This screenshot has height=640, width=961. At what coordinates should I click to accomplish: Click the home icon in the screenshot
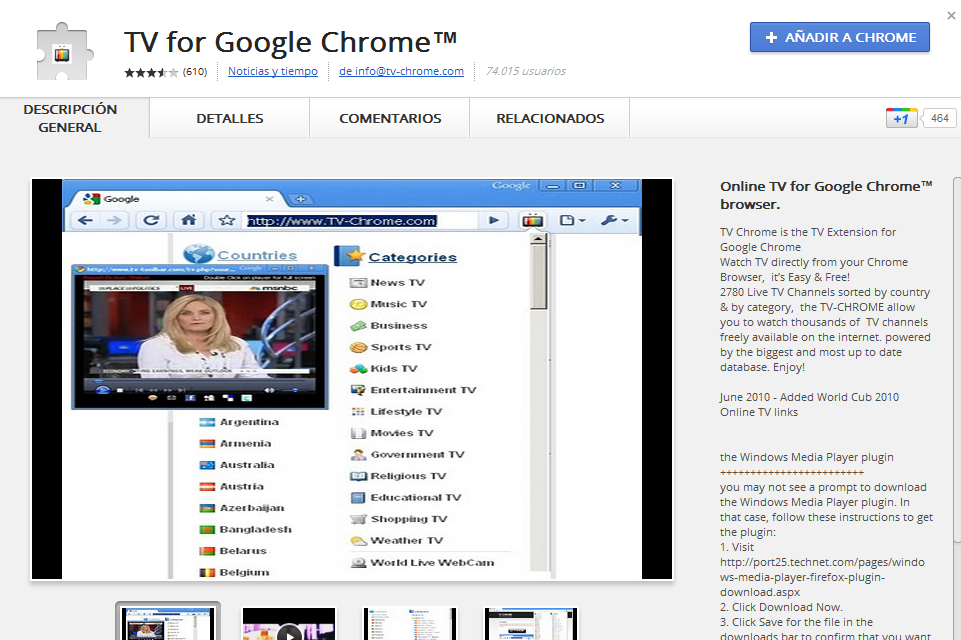coord(189,220)
